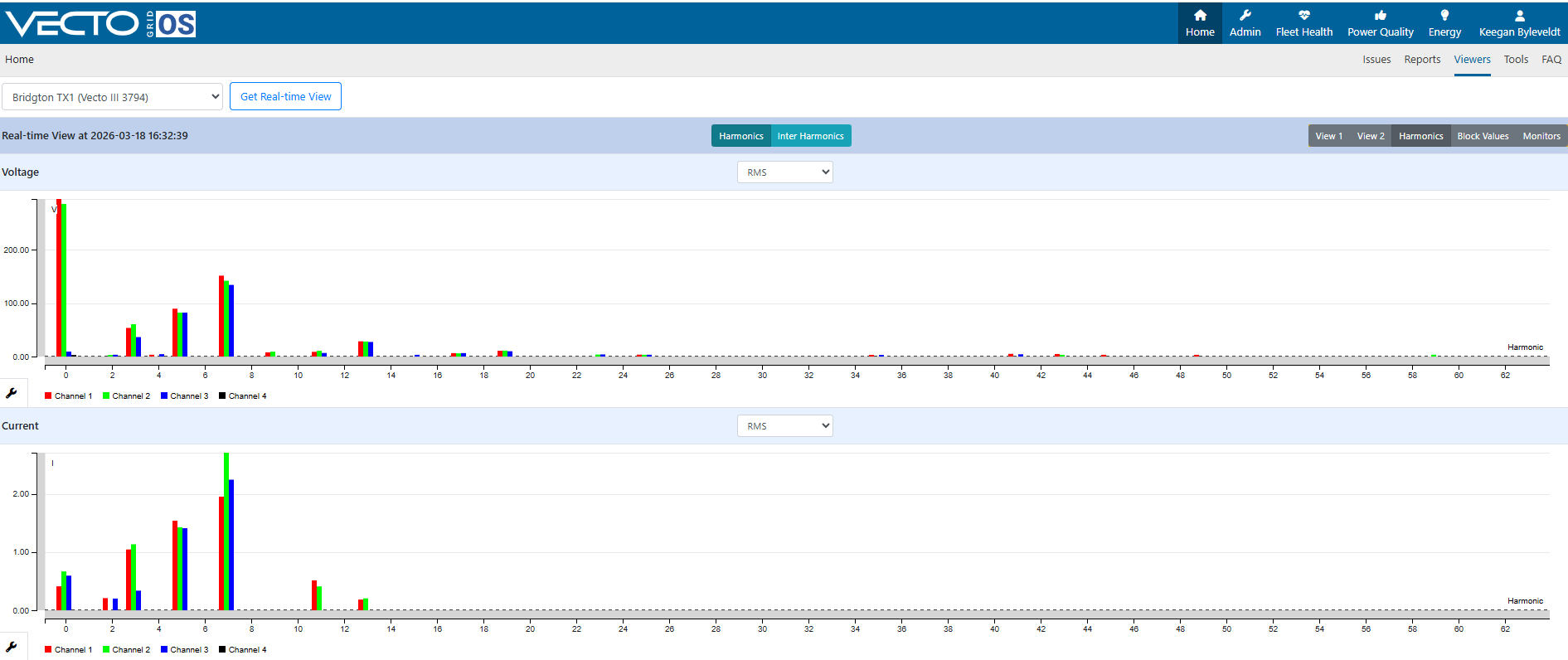Click the Home house icon in navbar
Screen dimensions: 1568x660
click(x=1200, y=15)
